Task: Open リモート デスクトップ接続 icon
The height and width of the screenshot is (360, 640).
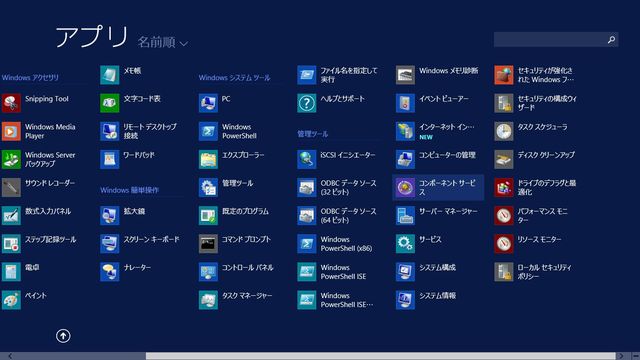Action: pyautogui.click(x=110, y=131)
